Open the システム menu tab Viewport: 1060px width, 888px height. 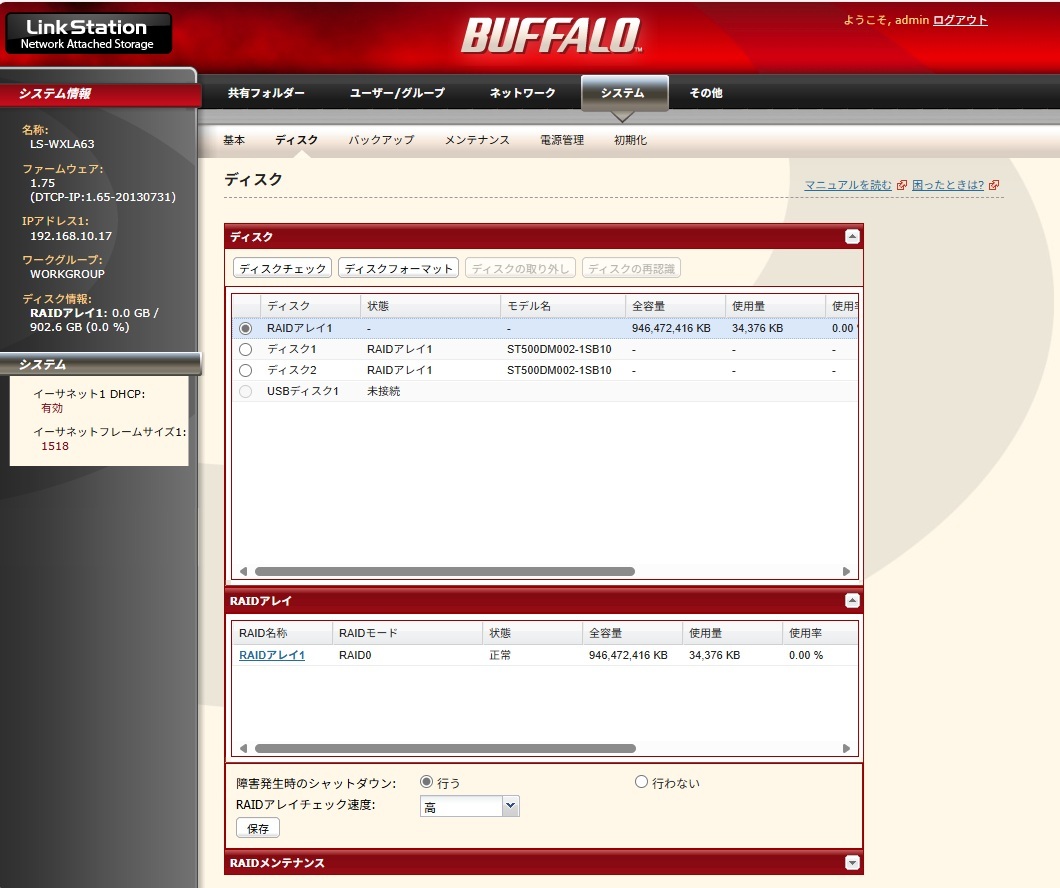point(623,93)
